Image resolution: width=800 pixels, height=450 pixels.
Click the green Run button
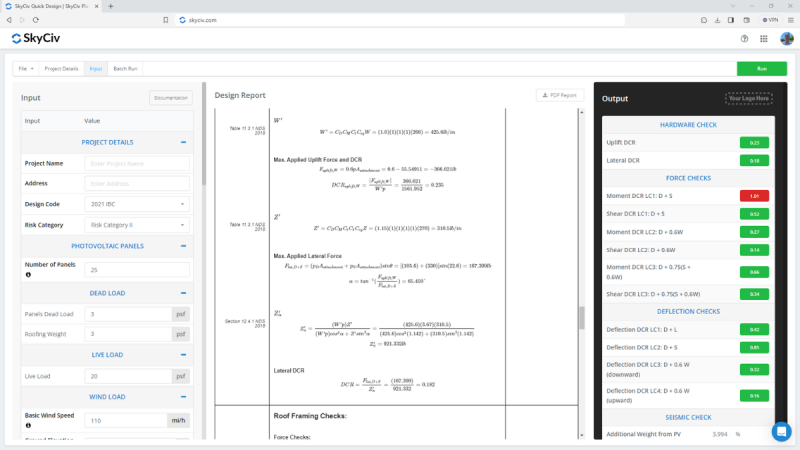(x=761, y=69)
